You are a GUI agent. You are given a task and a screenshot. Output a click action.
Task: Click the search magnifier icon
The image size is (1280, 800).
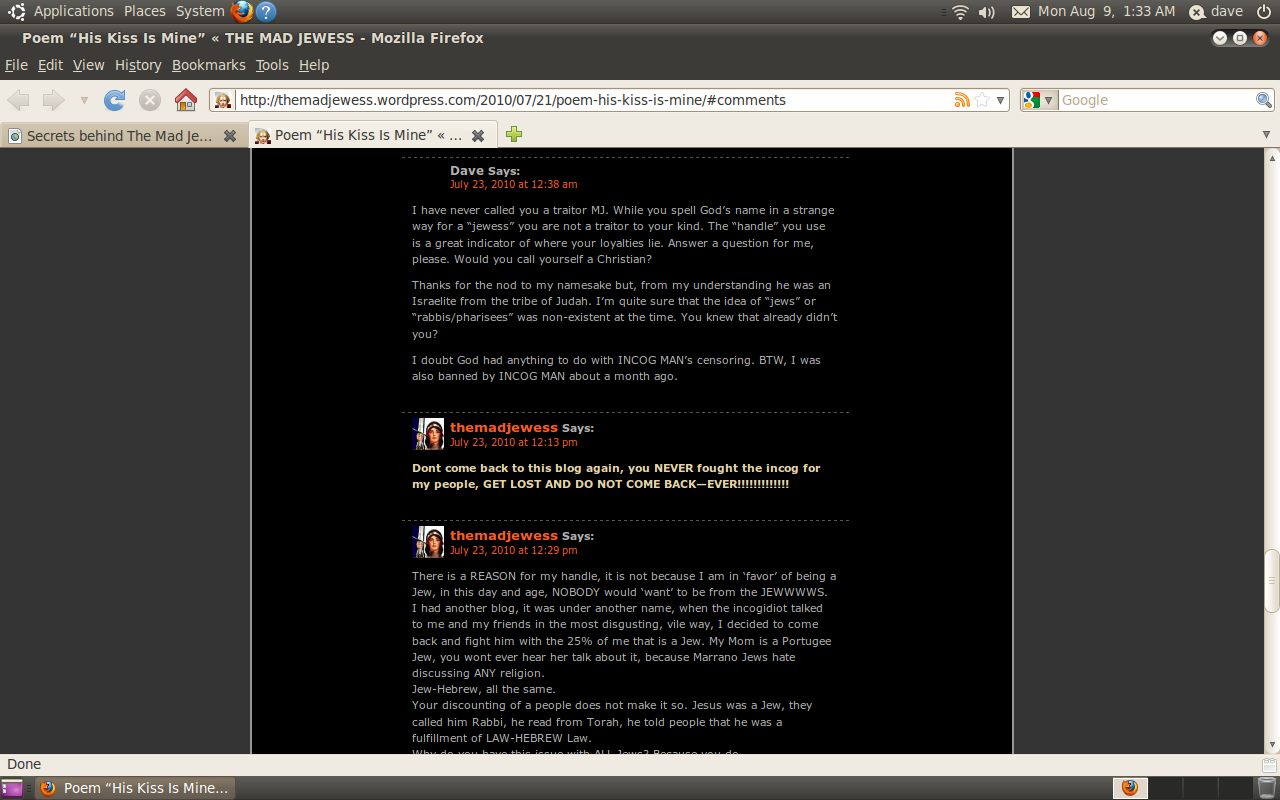click(1264, 100)
